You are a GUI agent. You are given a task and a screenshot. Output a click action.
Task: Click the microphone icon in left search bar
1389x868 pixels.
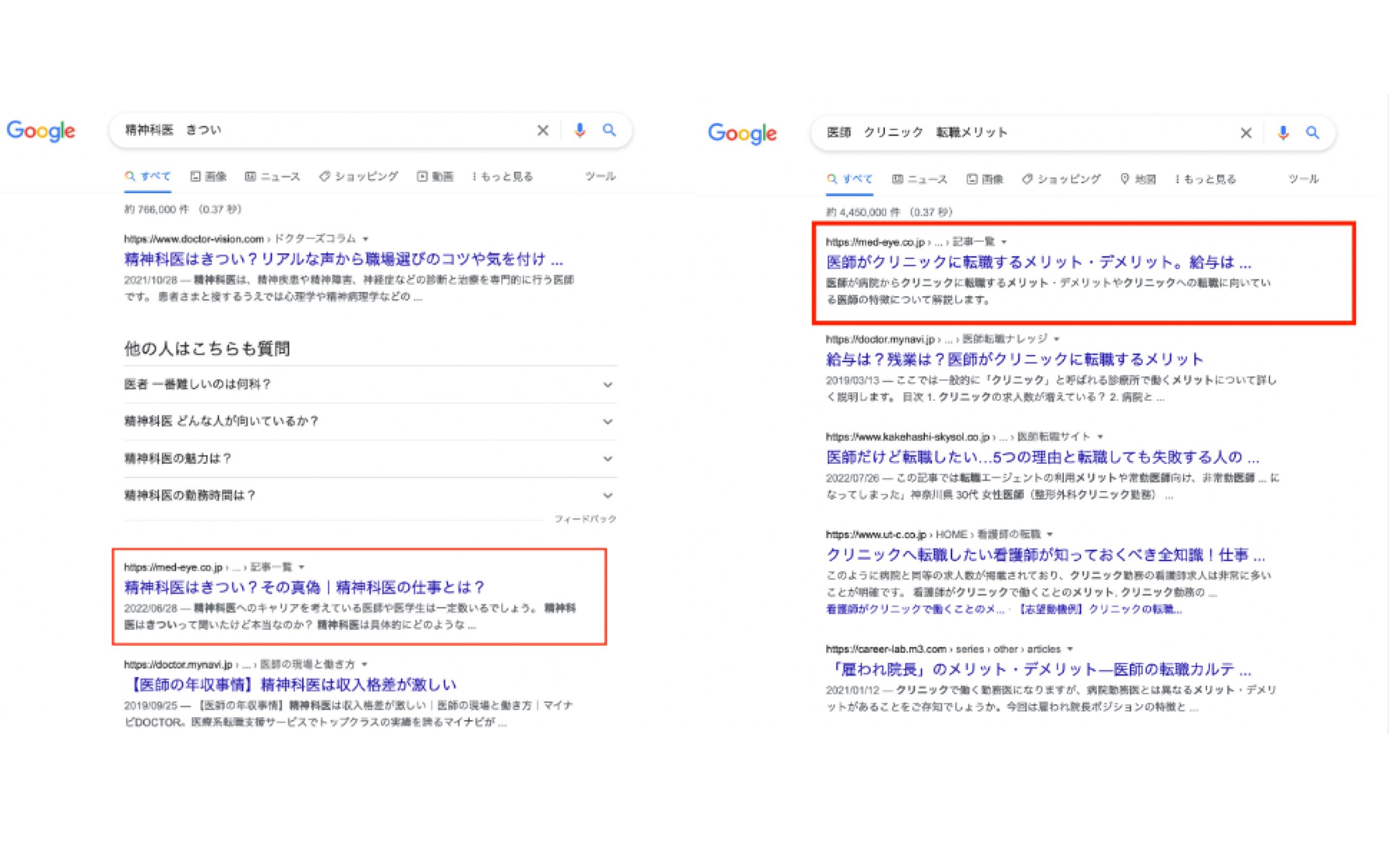(579, 131)
